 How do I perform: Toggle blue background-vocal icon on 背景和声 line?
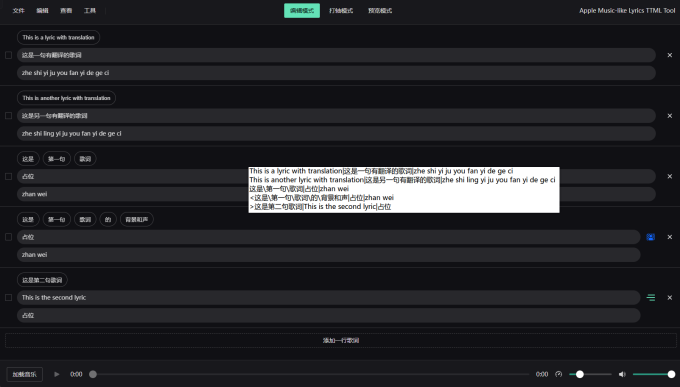(651, 237)
